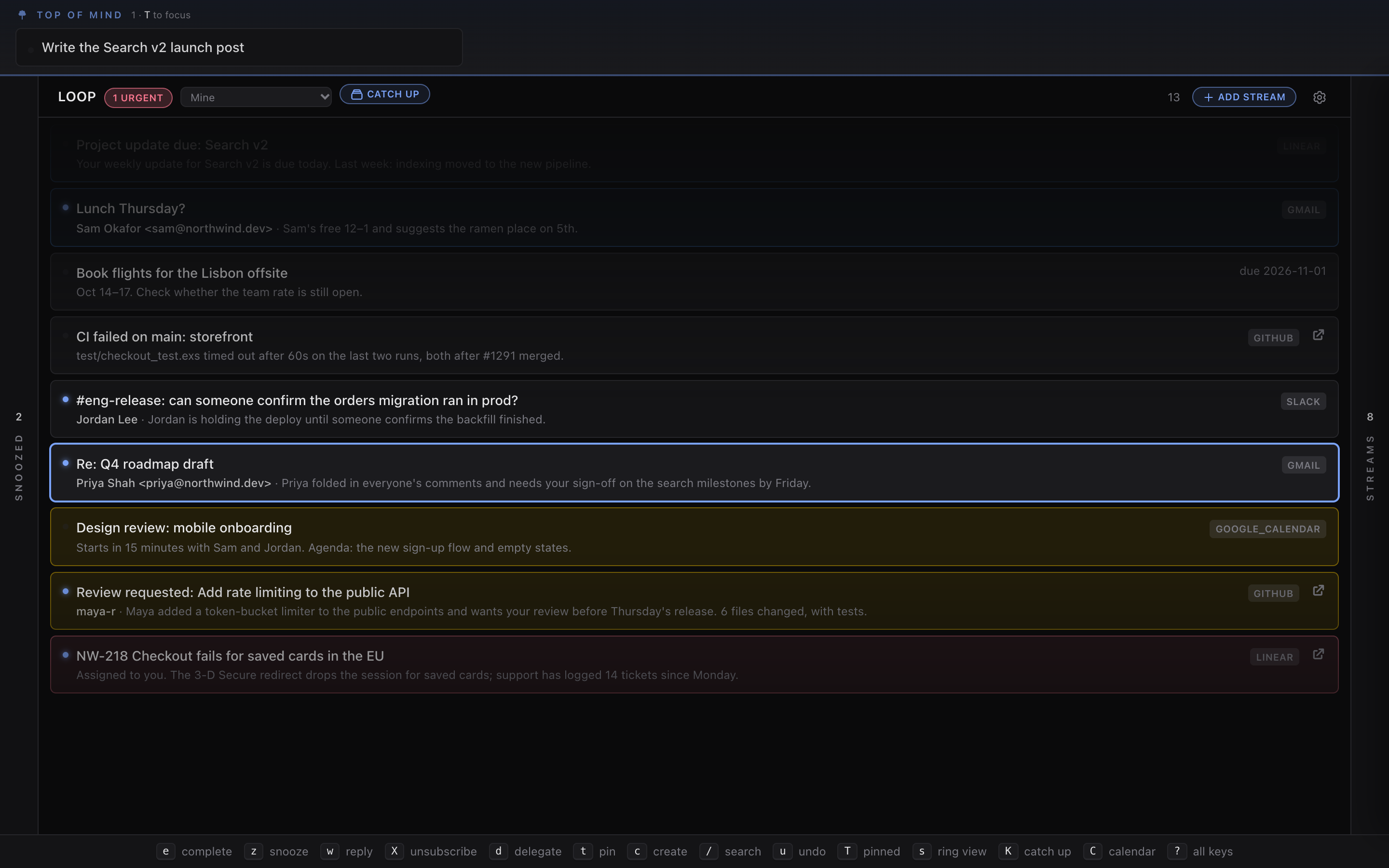Click GOOGLE_CALENDAR source tag
Image resolution: width=1389 pixels, height=868 pixels.
[1267, 529]
